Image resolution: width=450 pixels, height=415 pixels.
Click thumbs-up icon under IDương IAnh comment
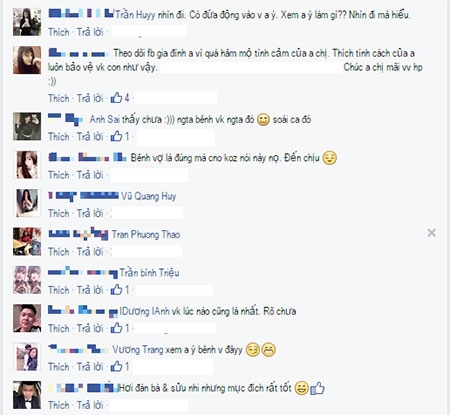pyautogui.click(x=116, y=328)
